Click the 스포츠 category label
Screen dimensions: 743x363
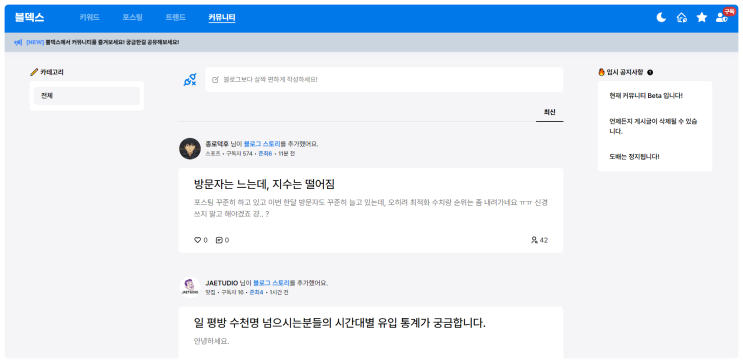tap(213, 154)
